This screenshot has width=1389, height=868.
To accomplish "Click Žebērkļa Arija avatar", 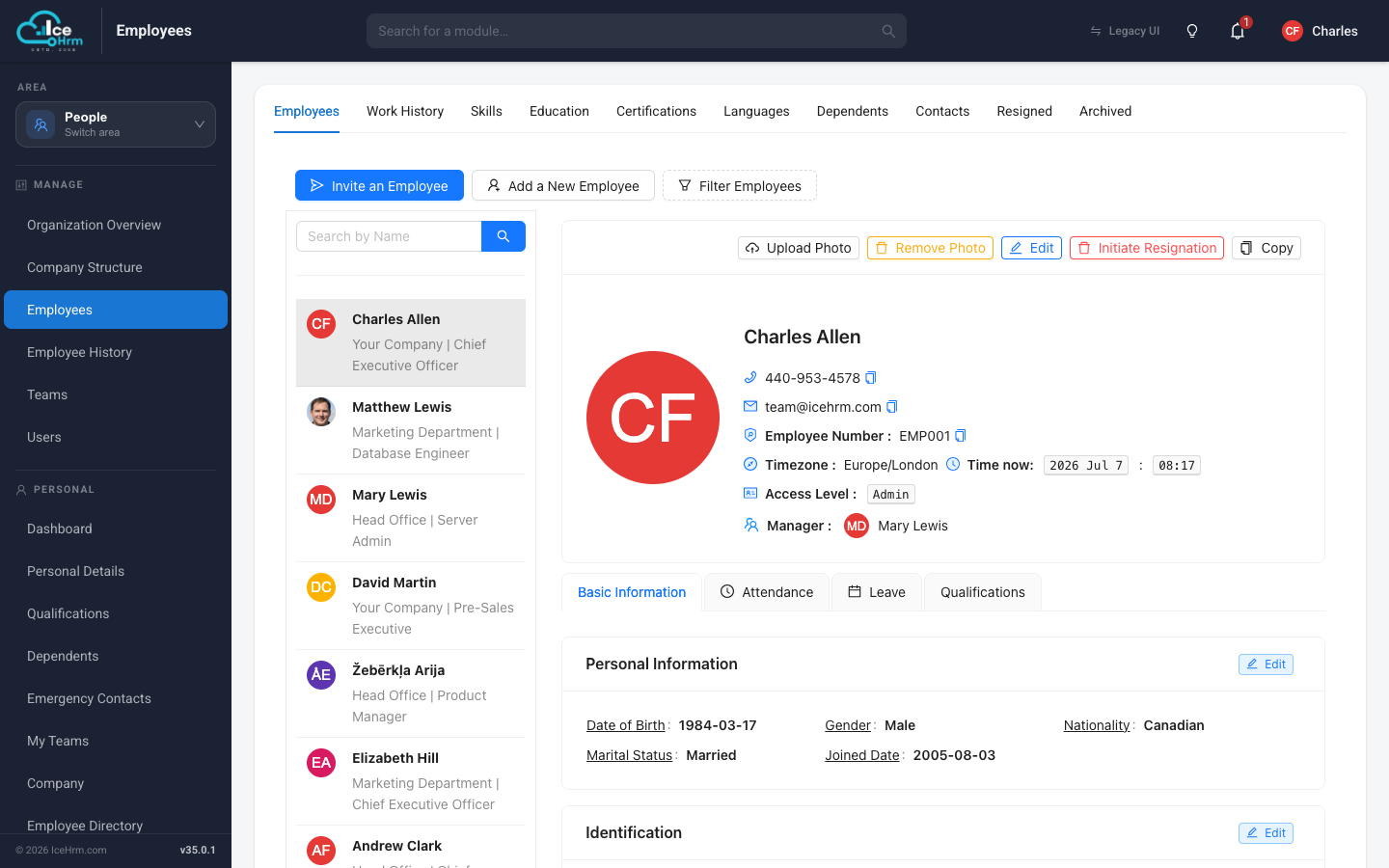I will [321, 675].
